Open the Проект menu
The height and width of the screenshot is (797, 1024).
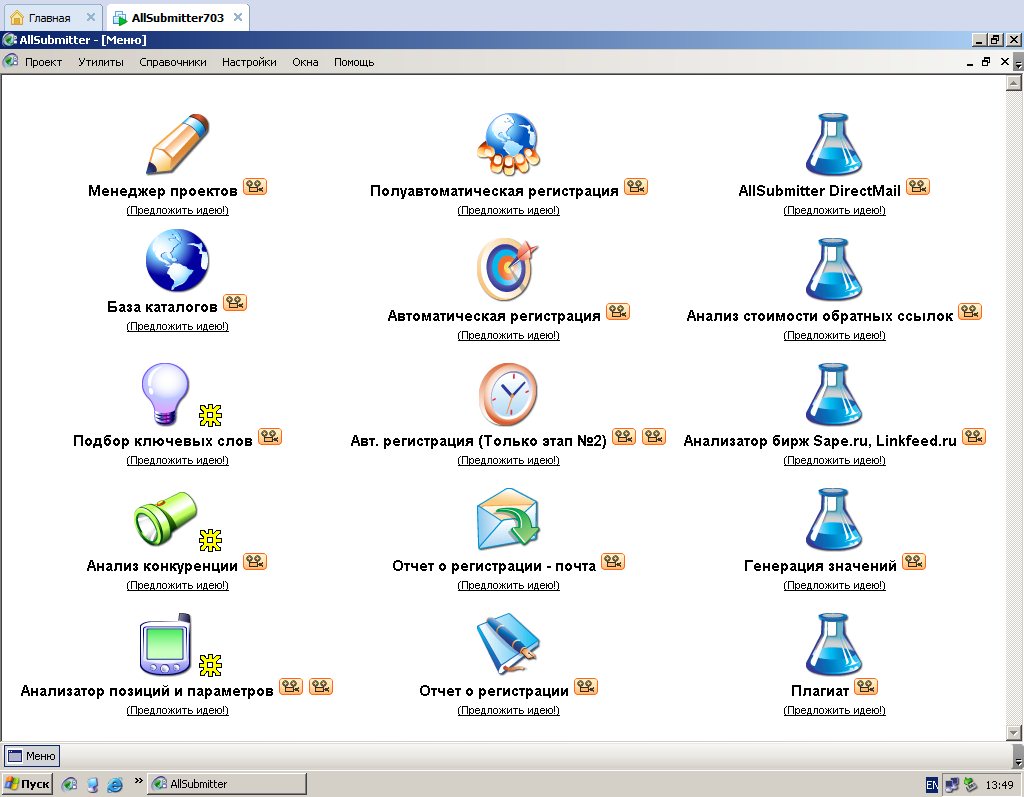pos(43,62)
